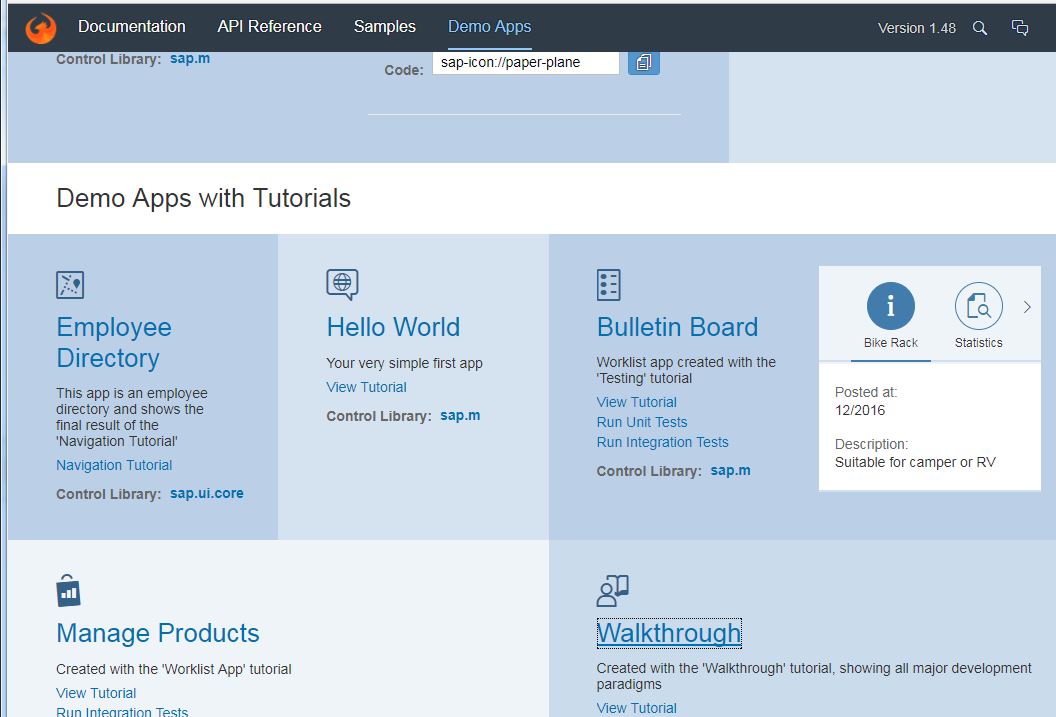Screen dimensions: 1056x717
Task: Open the feedback chat icon
Action: coord(1019,27)
